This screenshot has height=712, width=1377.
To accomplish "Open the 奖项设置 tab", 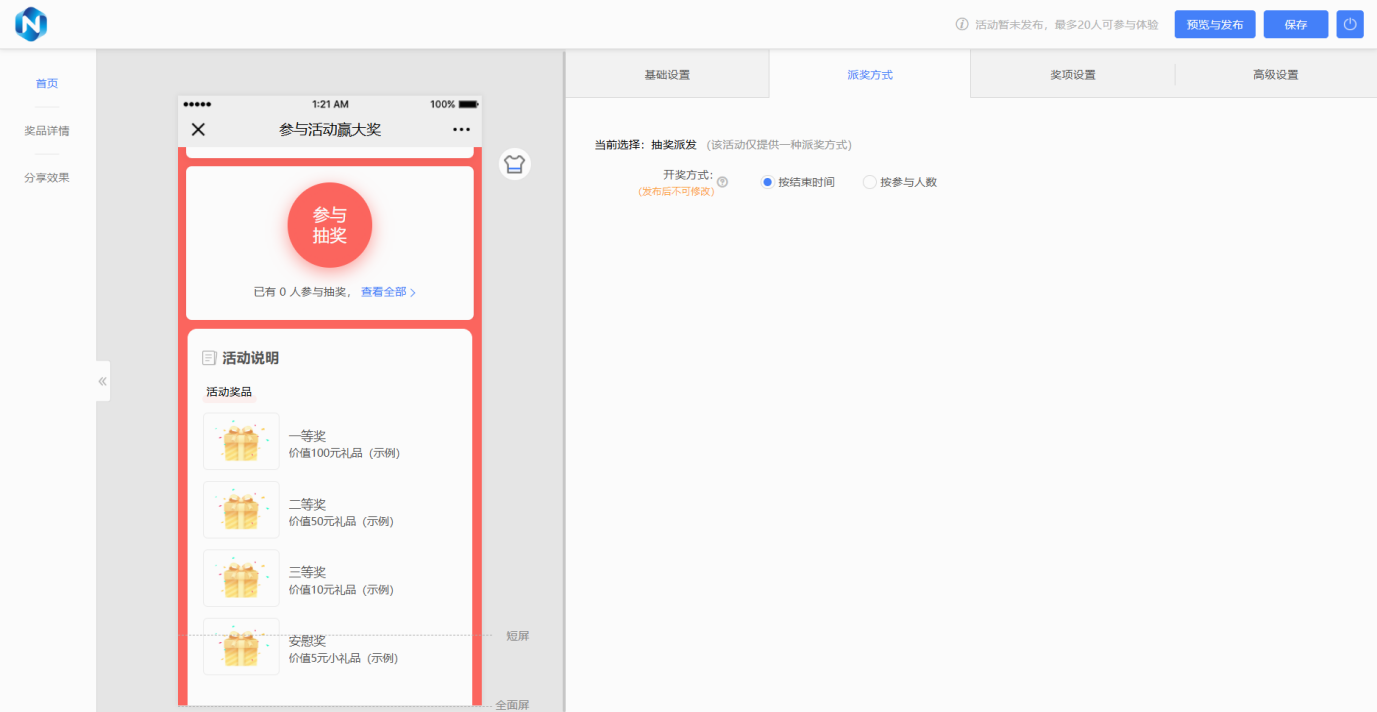I will pyautogui.click(x=1072, y=75).
